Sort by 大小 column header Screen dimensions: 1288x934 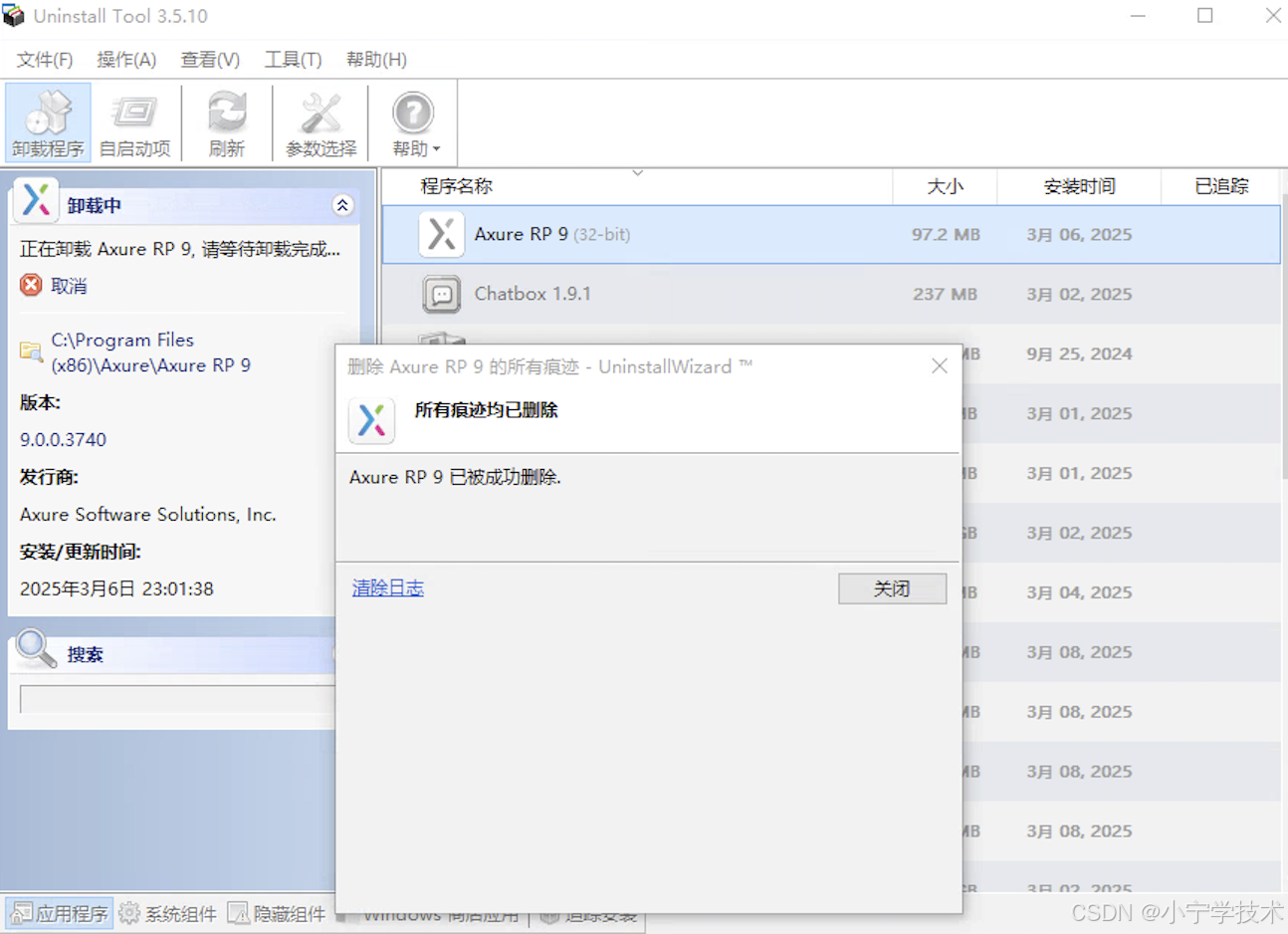[945, 186]
